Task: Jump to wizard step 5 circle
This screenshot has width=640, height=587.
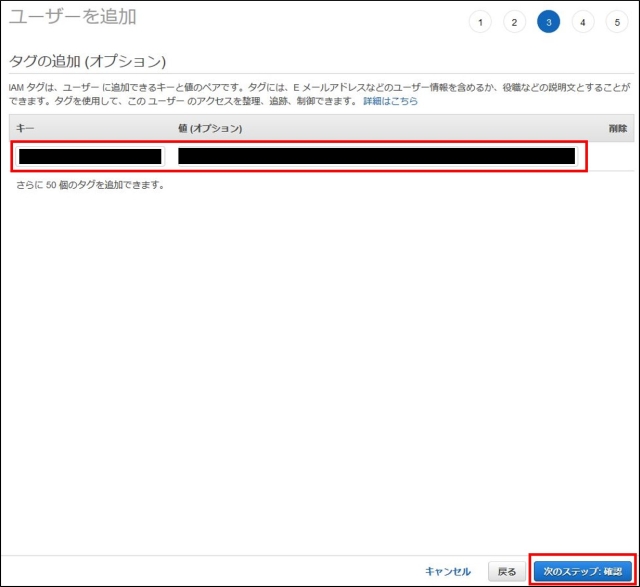Action: (617, 22)
